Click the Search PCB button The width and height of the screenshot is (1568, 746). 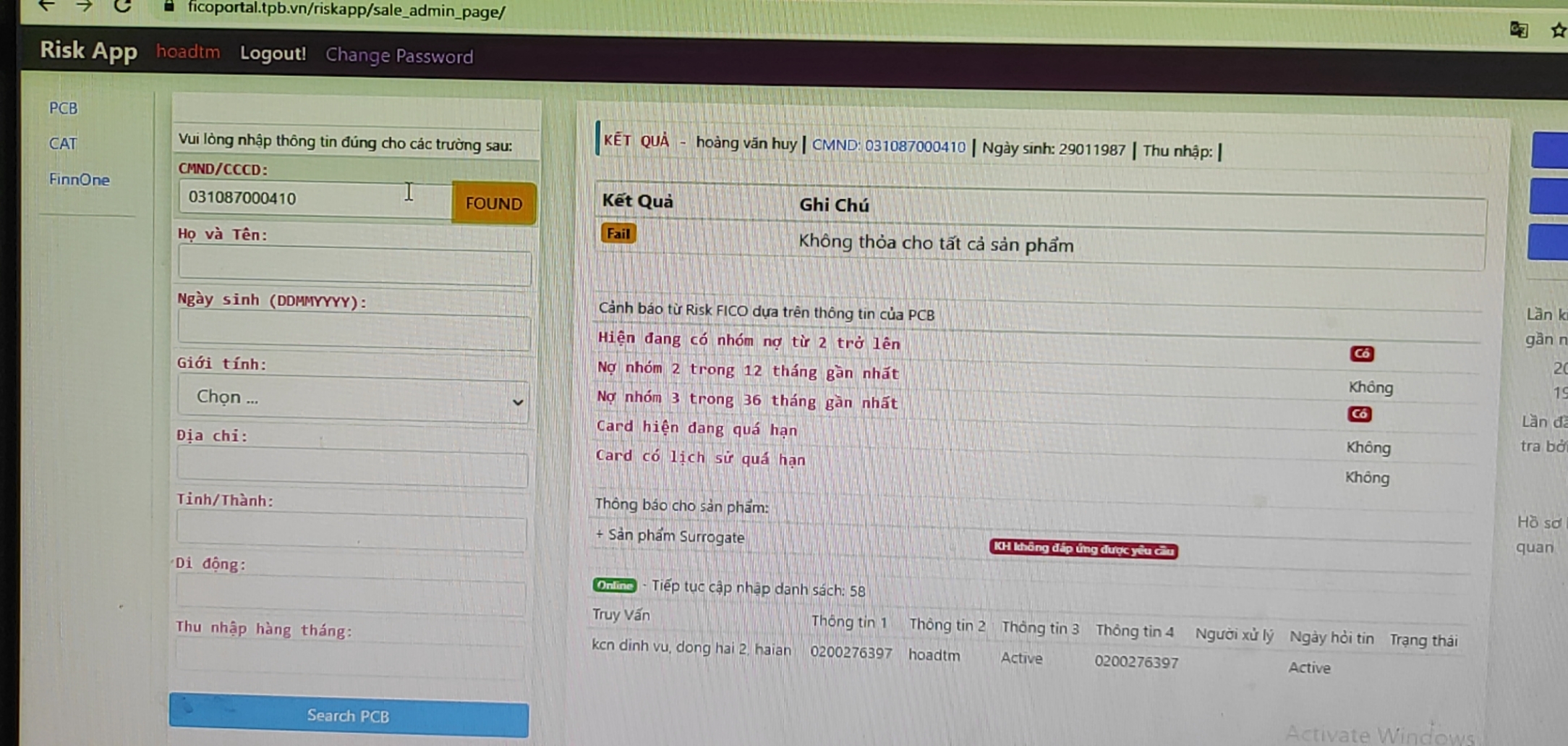[349, 716]
